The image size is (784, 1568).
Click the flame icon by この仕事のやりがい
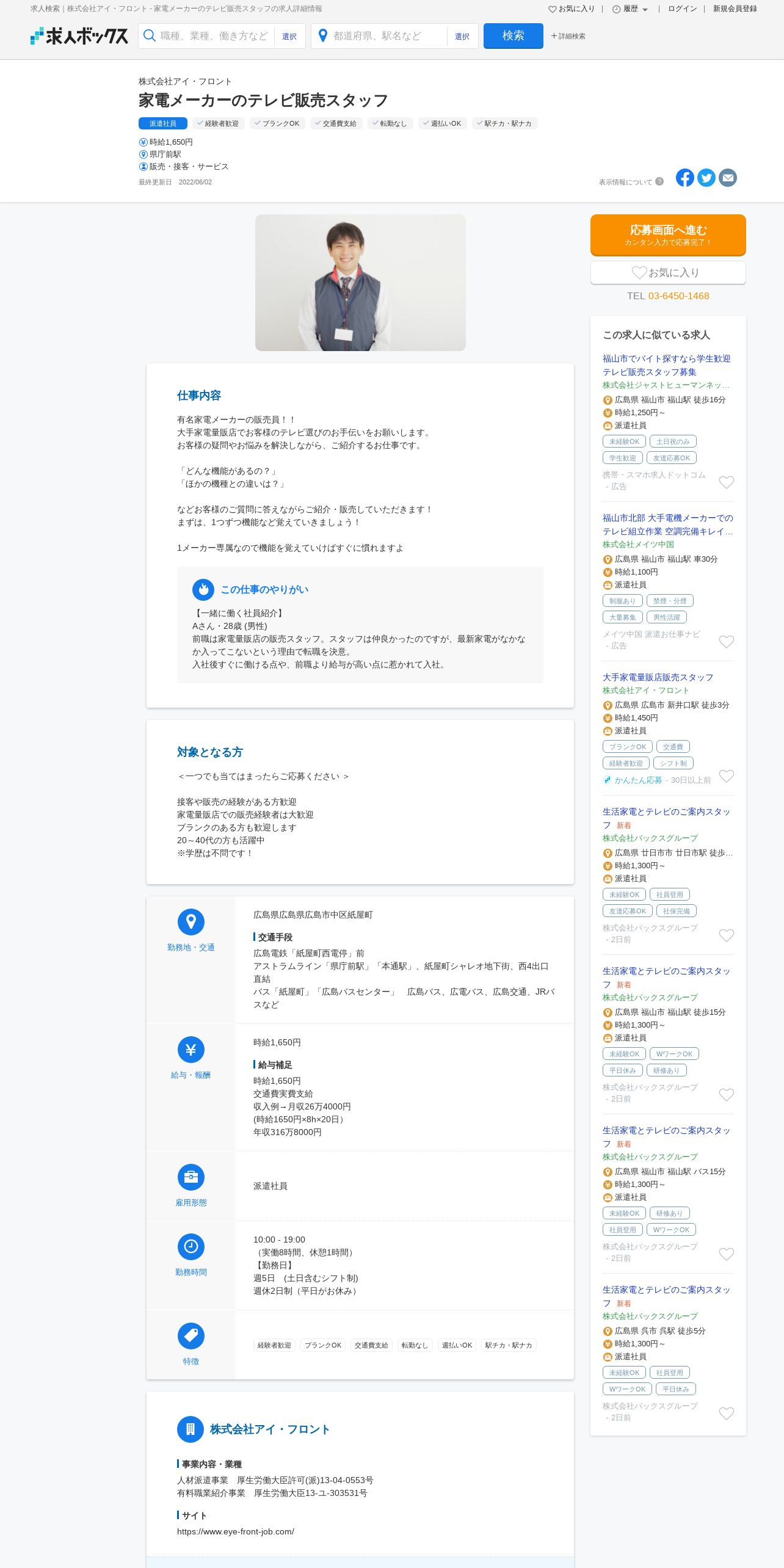pos(203,590)
